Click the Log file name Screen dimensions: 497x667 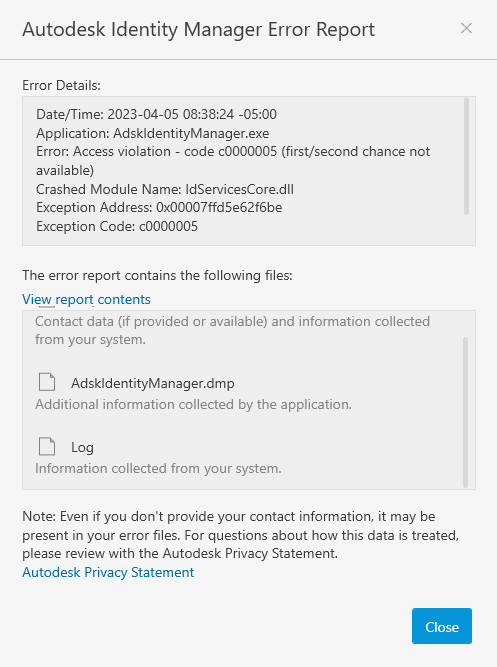click(82, 448)
